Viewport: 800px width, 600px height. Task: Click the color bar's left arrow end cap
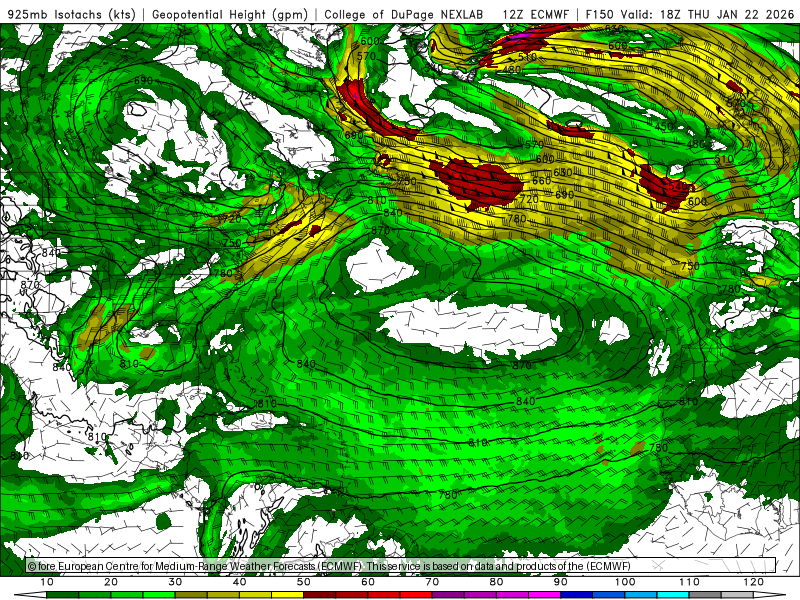click(x=30, y=595)
